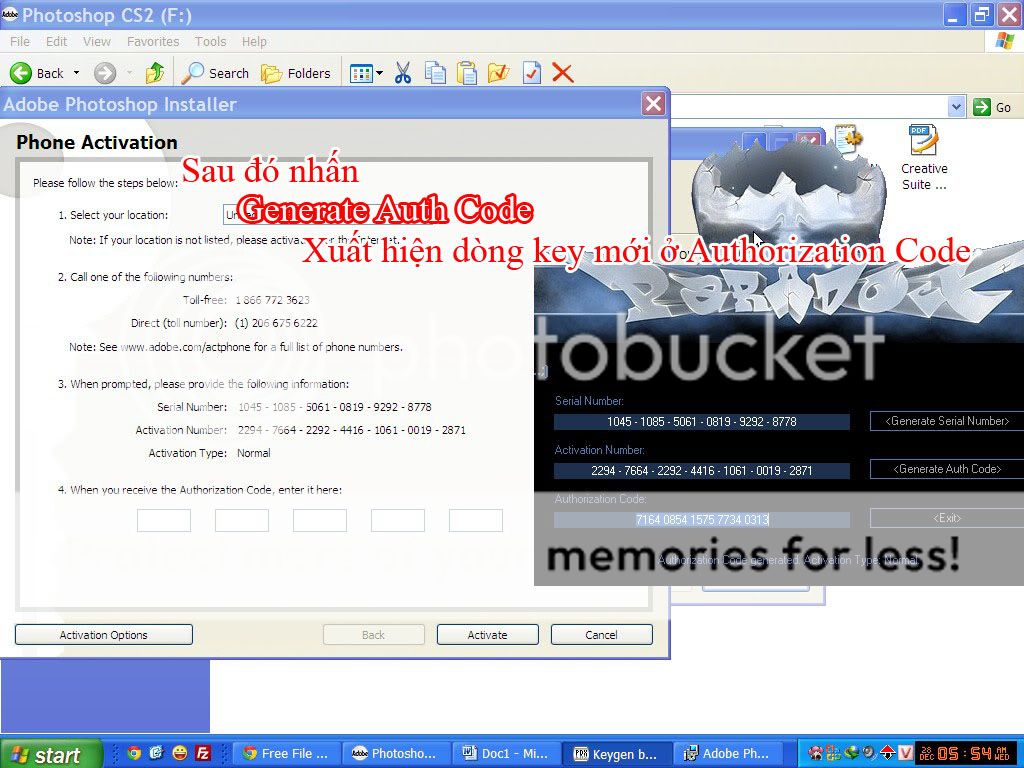Click the green Back arrow in Explorer toolbar
This screenshot has width=1024, height=768.
21,73
